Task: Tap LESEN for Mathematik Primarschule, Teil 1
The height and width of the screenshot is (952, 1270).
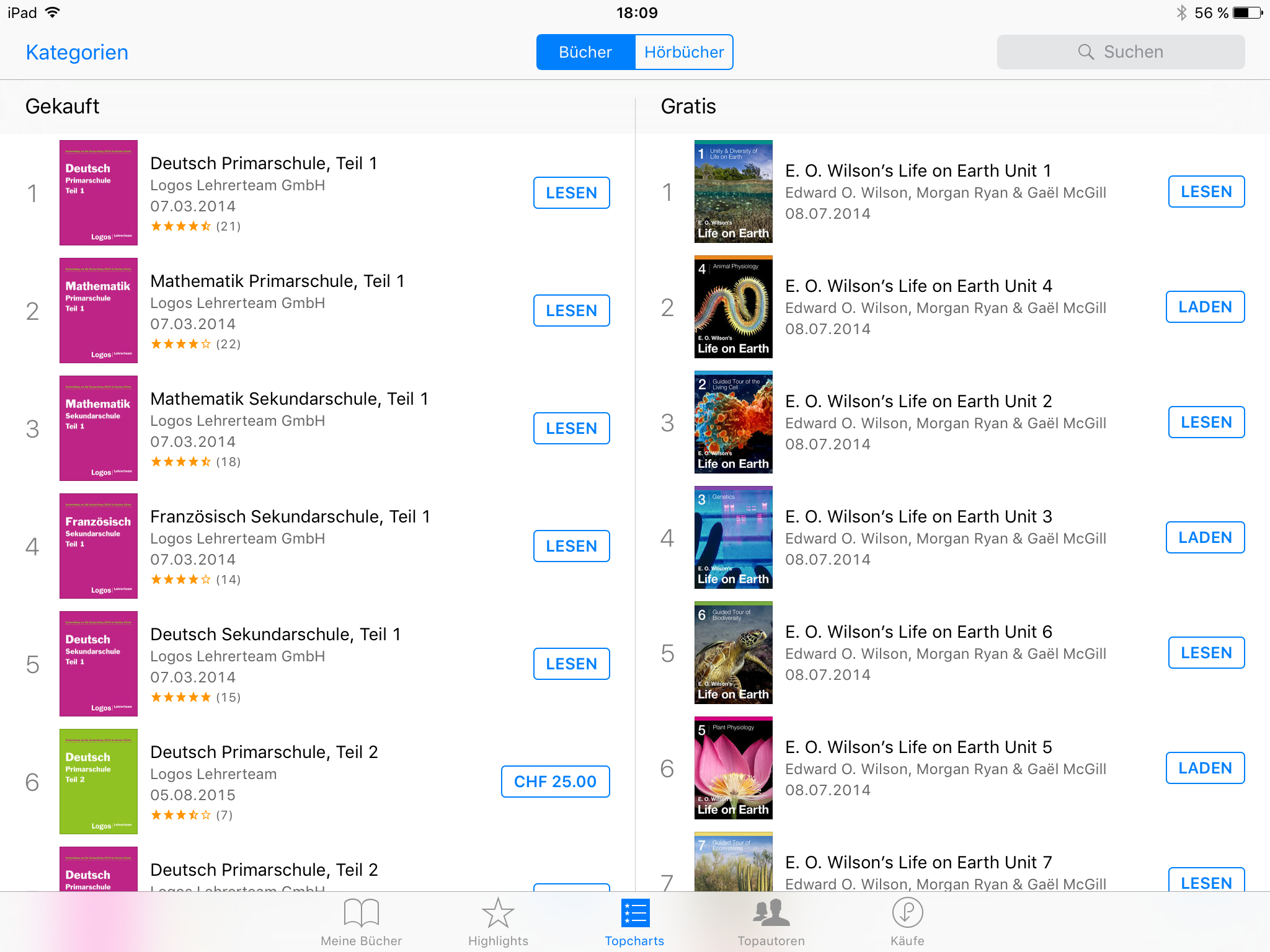Action: click(571, 311)
